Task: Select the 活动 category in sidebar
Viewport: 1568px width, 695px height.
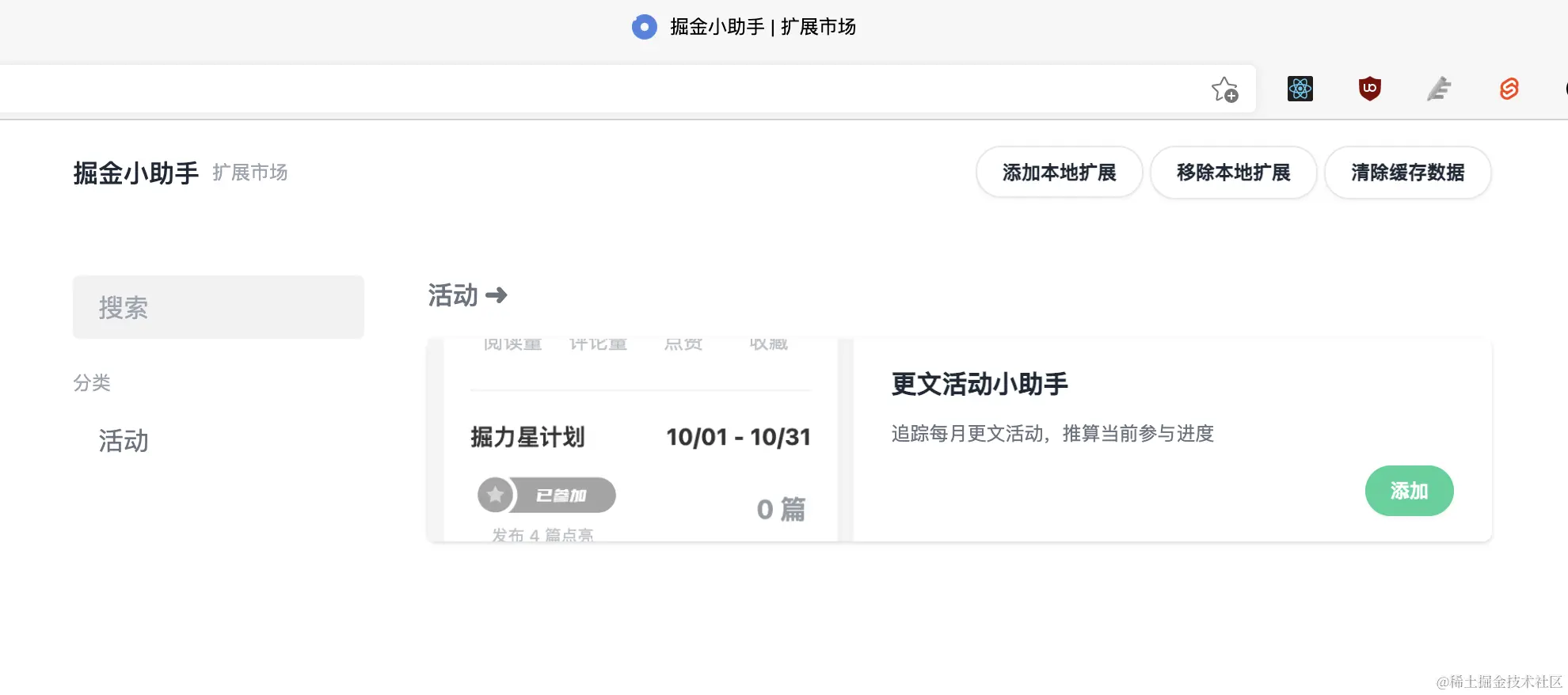Action: point(124,441)
